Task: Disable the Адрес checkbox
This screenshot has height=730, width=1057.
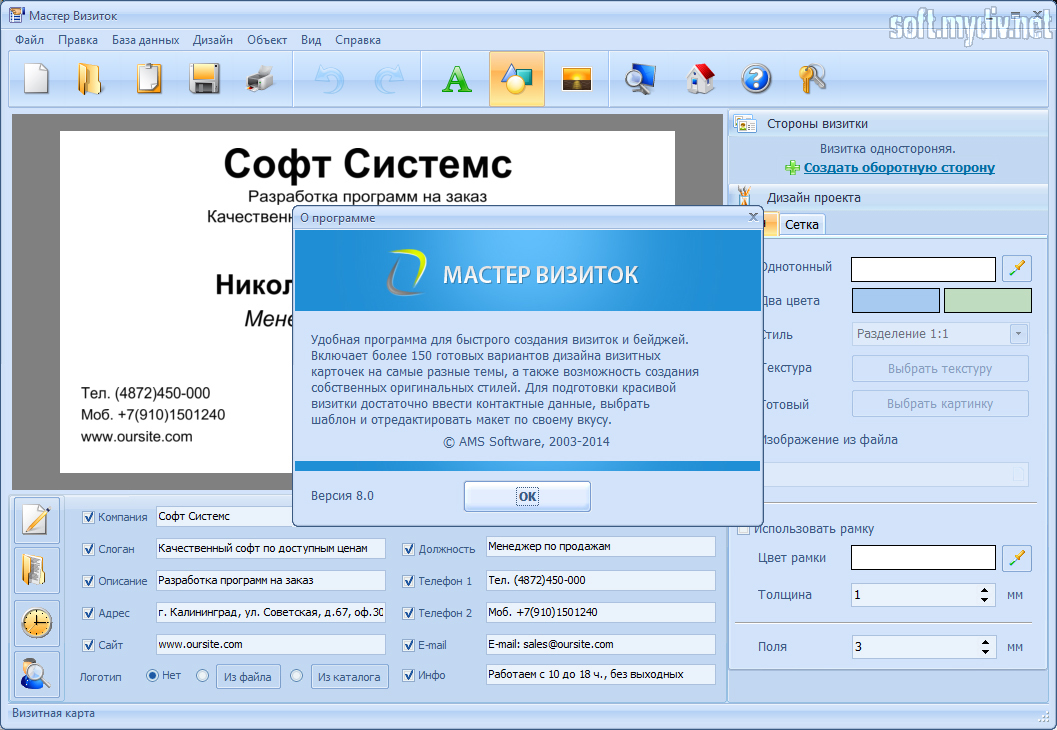Action: 88,613
